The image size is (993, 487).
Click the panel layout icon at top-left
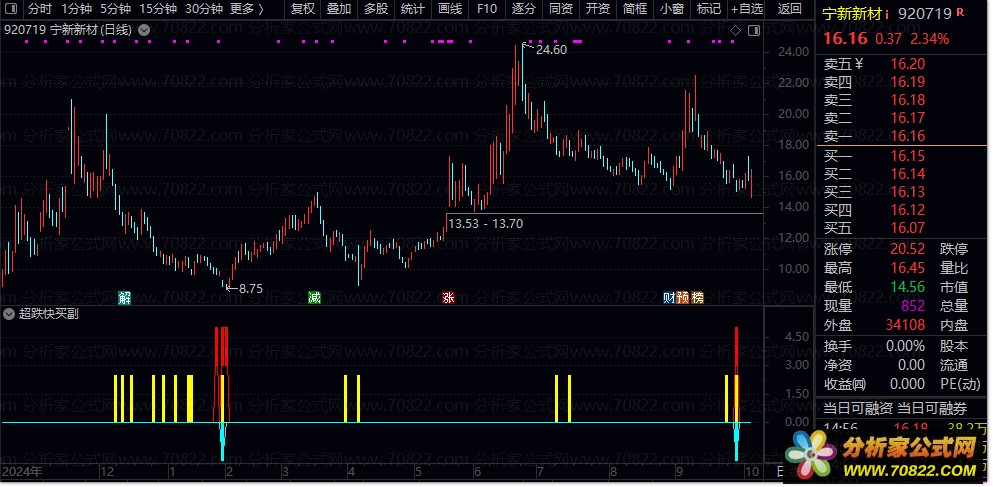point(12,9)
